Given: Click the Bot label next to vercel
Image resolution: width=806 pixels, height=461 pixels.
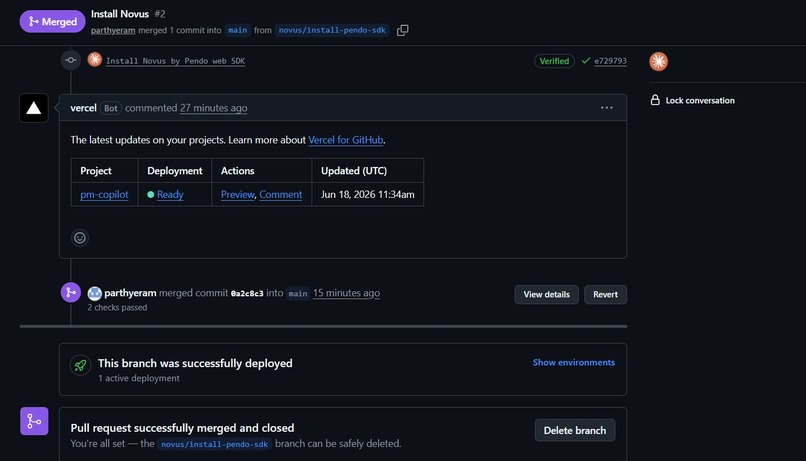Looking at the screenshot, I should click(111, 108).
